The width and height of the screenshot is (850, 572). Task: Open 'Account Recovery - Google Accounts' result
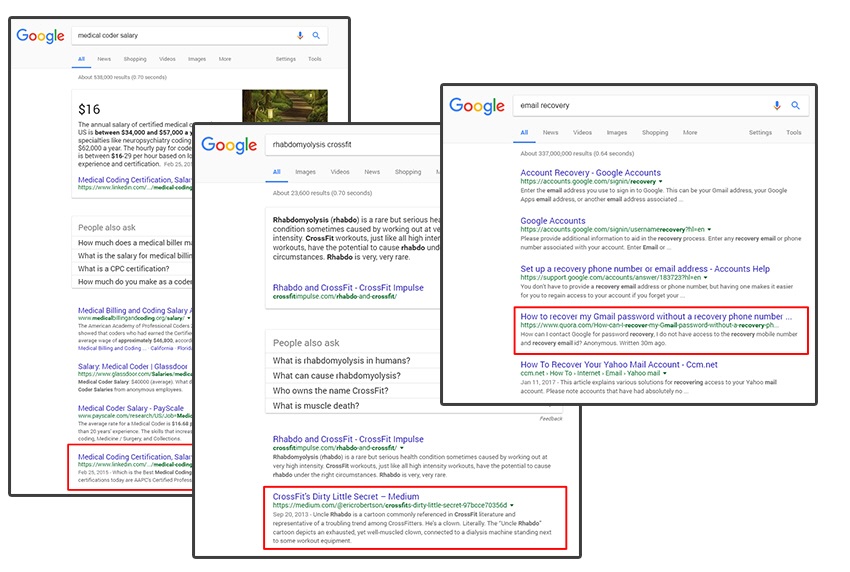(x=590, y=172)
